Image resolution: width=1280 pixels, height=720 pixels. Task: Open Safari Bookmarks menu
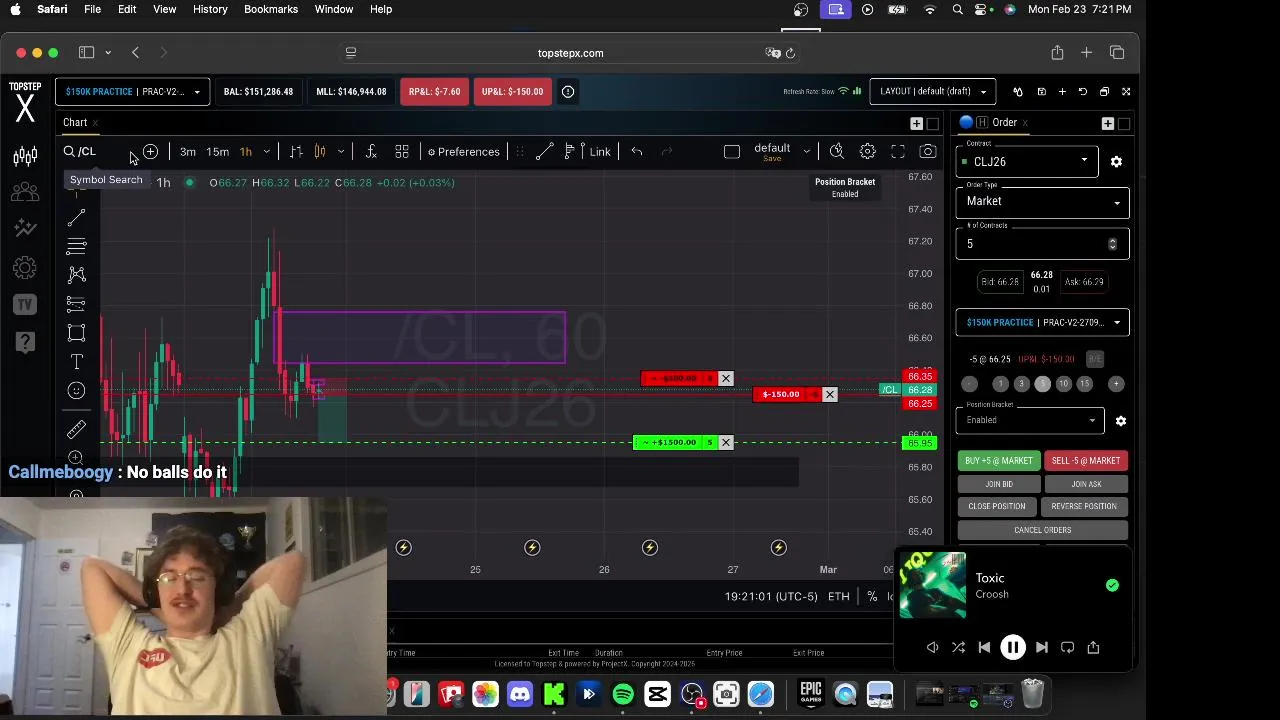click(271, 9)
